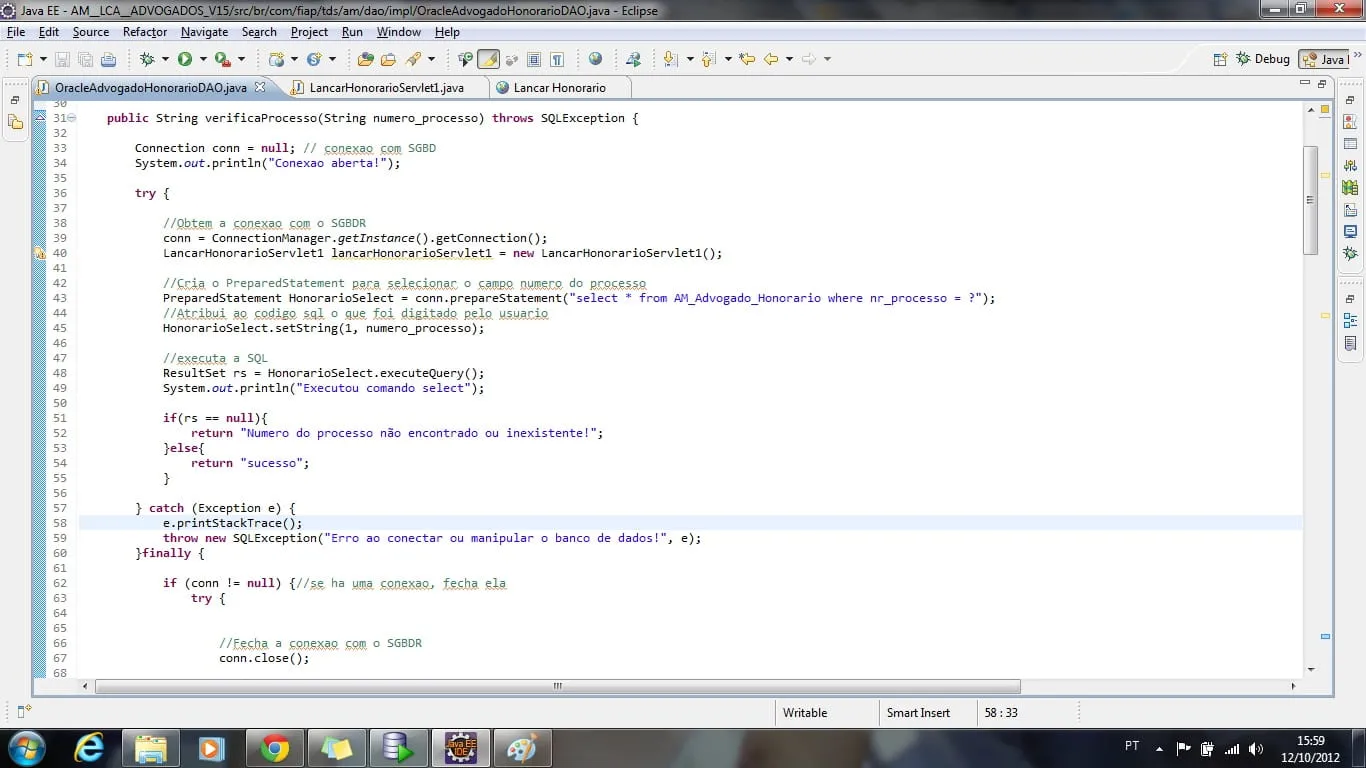The image size is (1366, 768).
Task: Open the Run button dropdown arrow
Action: point(202,59)
